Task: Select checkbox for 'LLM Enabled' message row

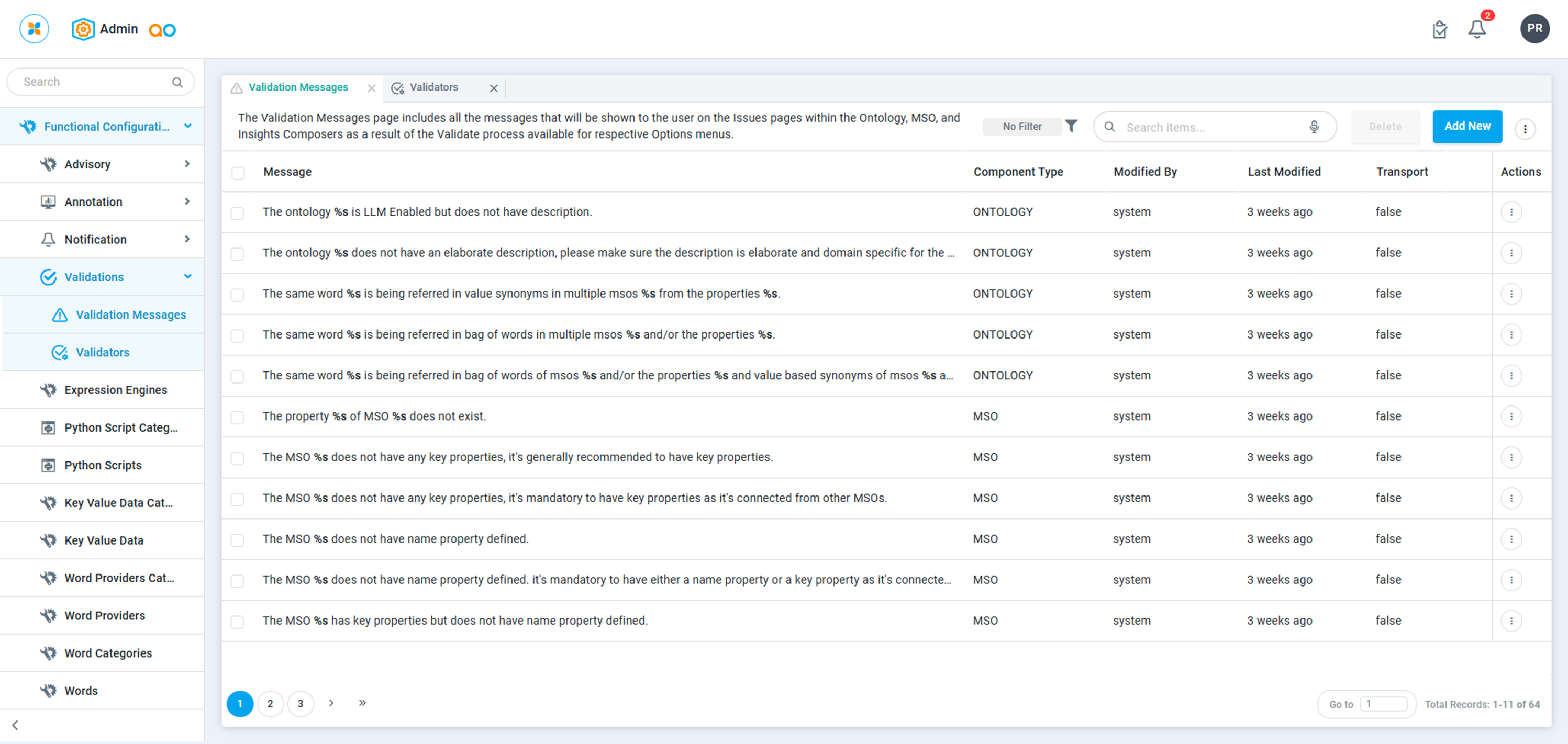Action: (x=237, y=213)
